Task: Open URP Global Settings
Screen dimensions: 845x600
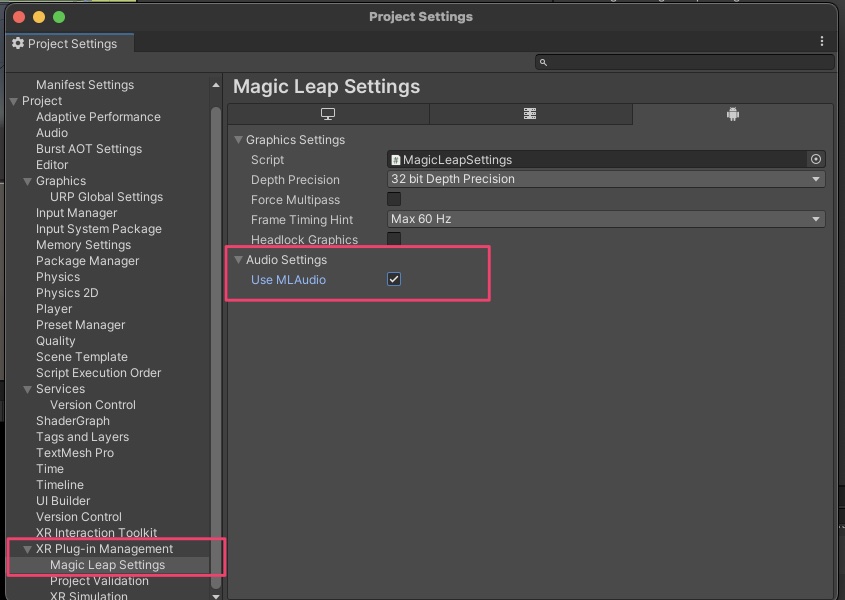Action: [x=106, y=197]
